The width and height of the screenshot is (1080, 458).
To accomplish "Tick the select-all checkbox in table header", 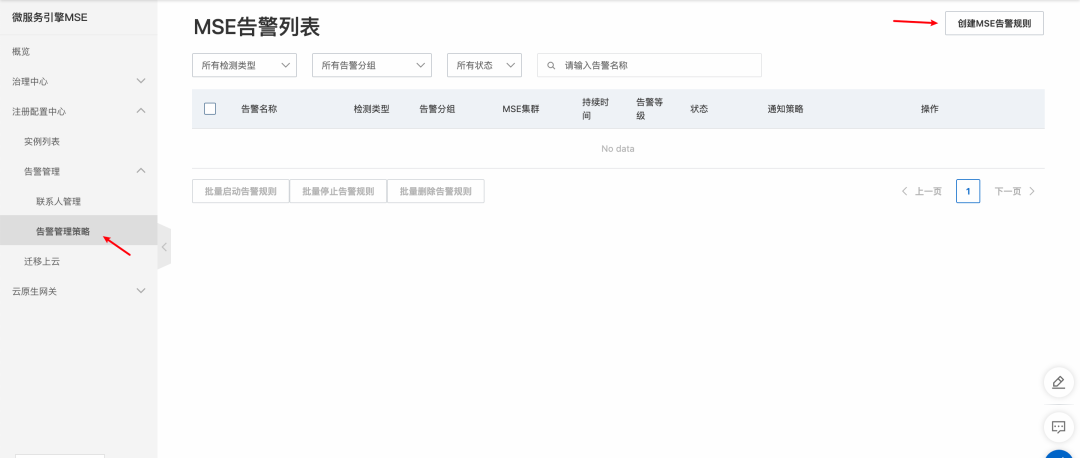I will 210,109.
